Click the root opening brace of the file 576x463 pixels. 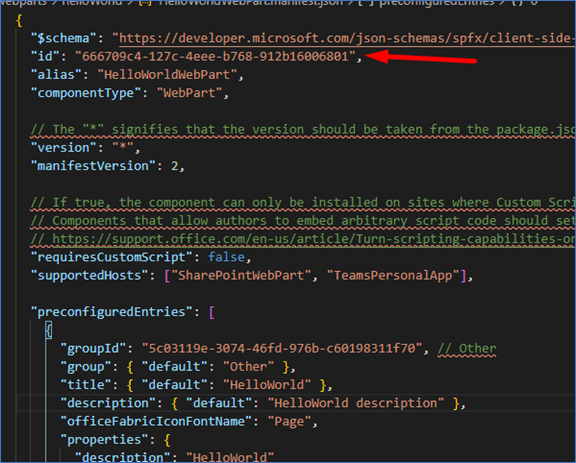pyautogui.click(x=19, y=20)
